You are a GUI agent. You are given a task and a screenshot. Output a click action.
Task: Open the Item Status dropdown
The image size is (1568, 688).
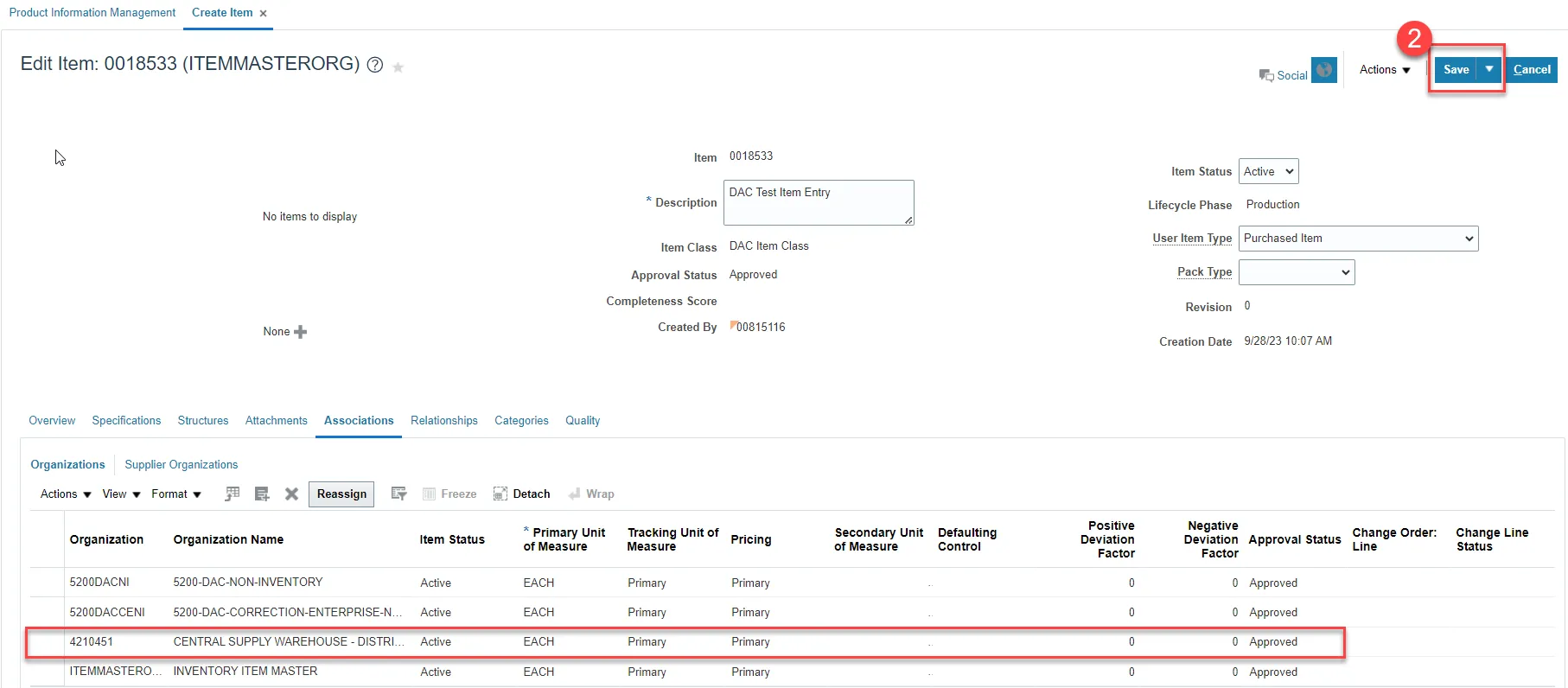(1268, 171)
